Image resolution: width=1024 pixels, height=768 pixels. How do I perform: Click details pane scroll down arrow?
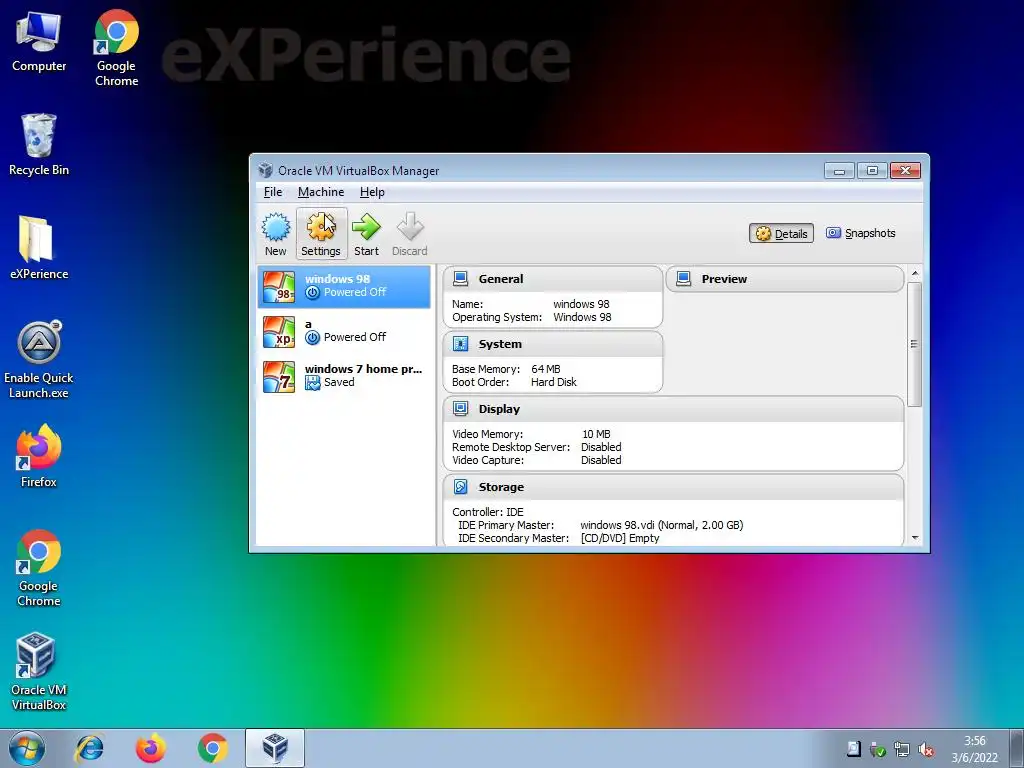coord(915,538)
